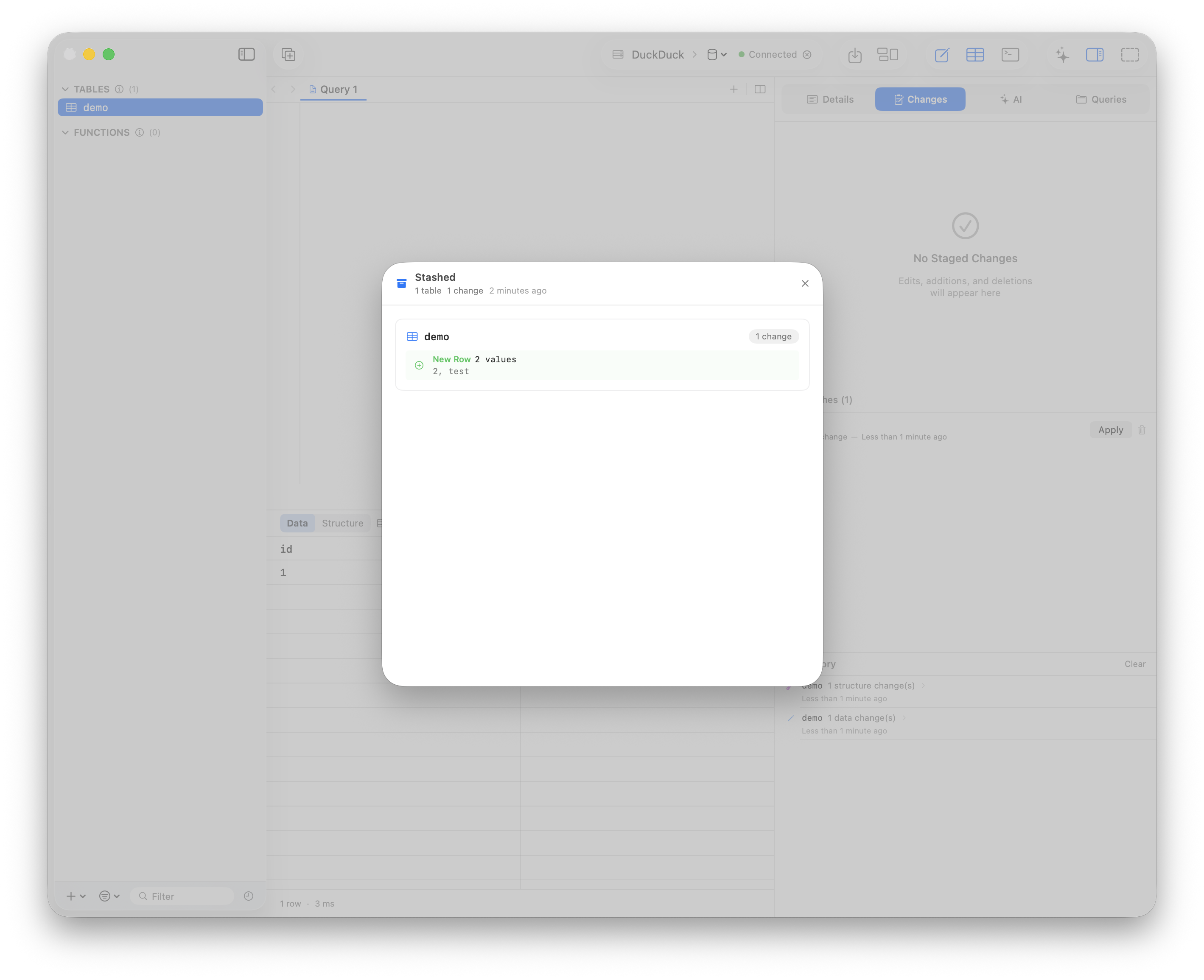Delete the stash with trash icon
The height and width of the screenshot is (980, 1204).
pos(1142,430)
